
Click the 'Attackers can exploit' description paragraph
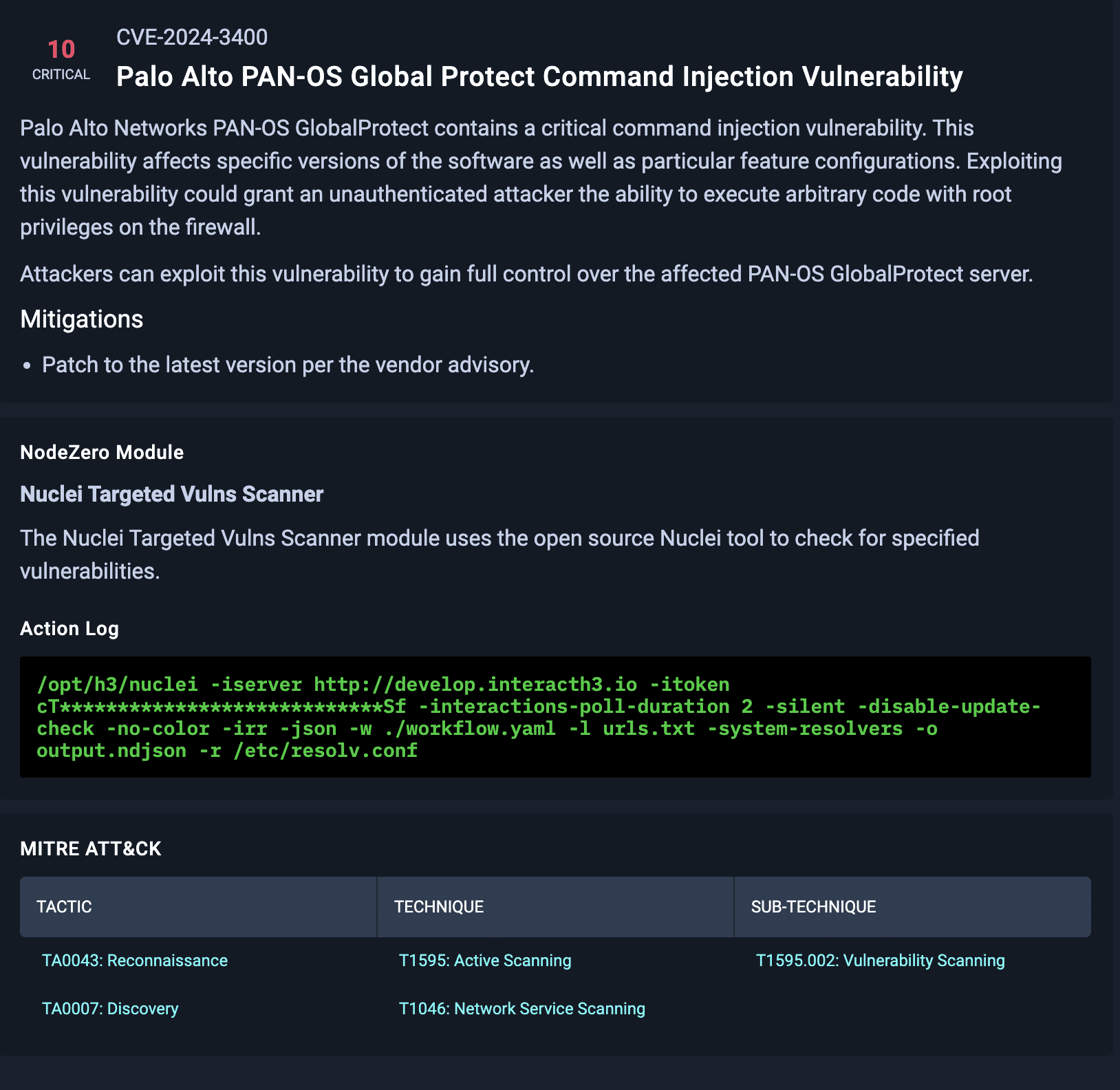coord(526,274)
